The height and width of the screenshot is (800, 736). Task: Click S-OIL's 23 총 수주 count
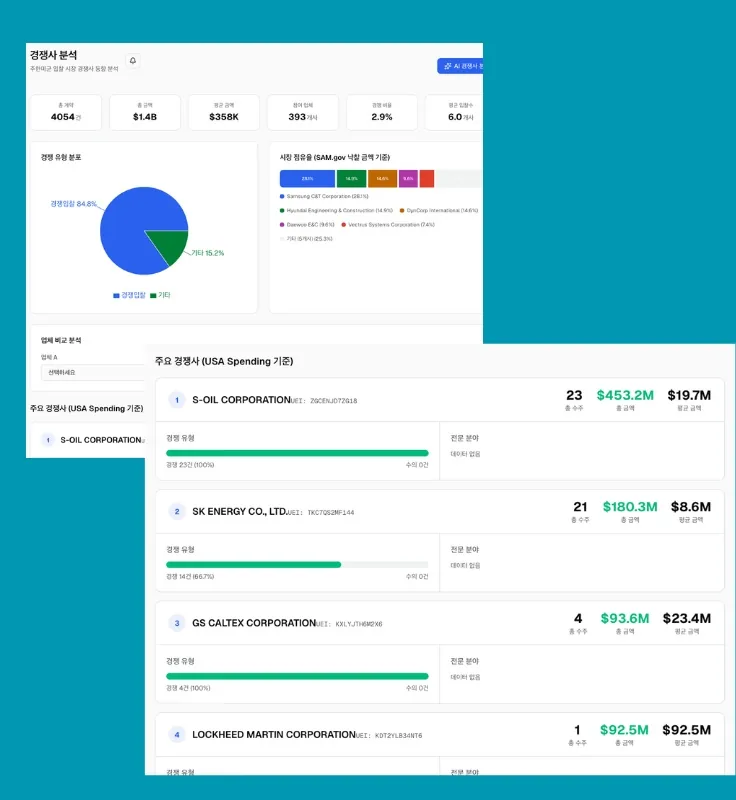[x=574, y=395]
